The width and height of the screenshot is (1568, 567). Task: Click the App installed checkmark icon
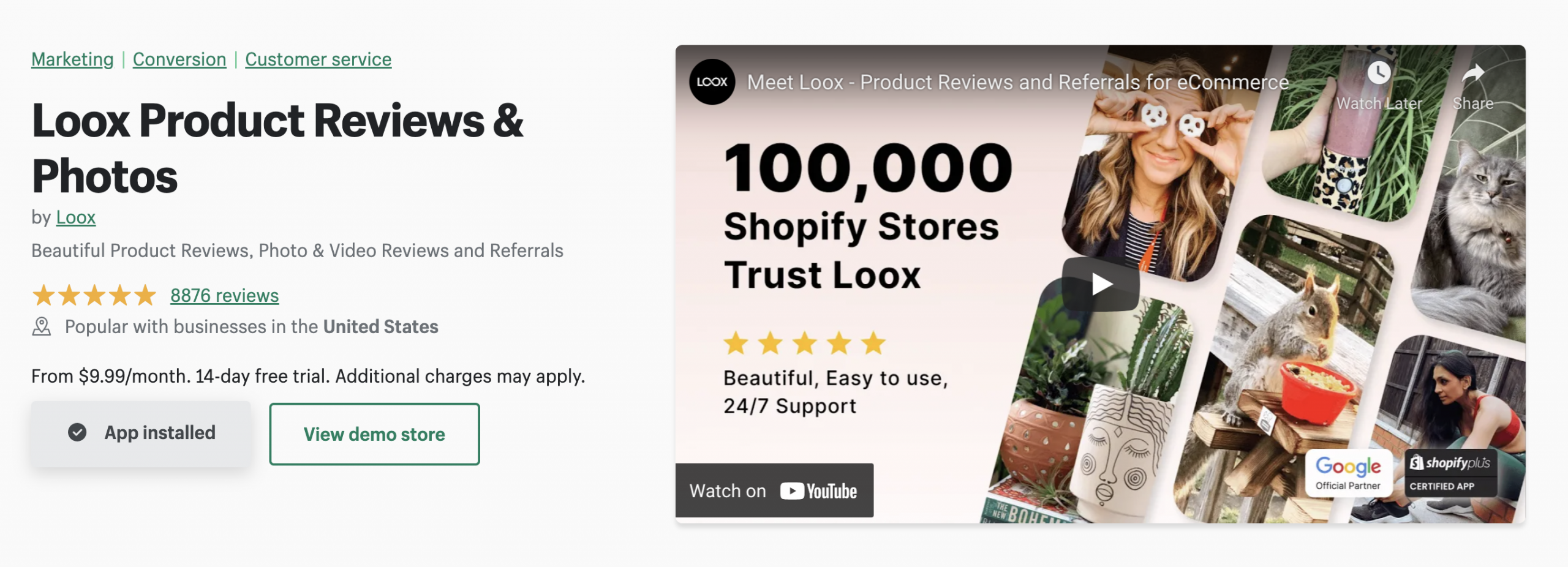pos(77,433)
